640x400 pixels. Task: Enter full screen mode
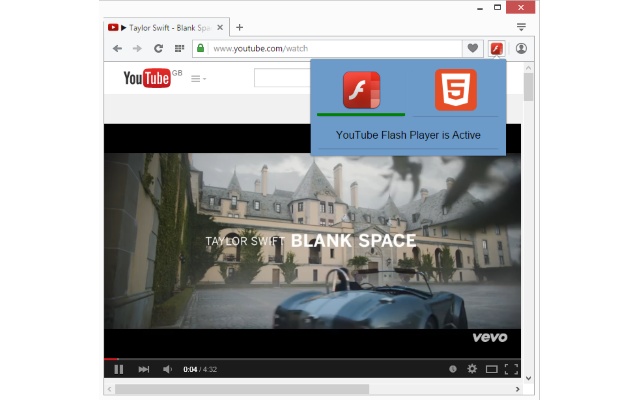click(x=511, y=369)
